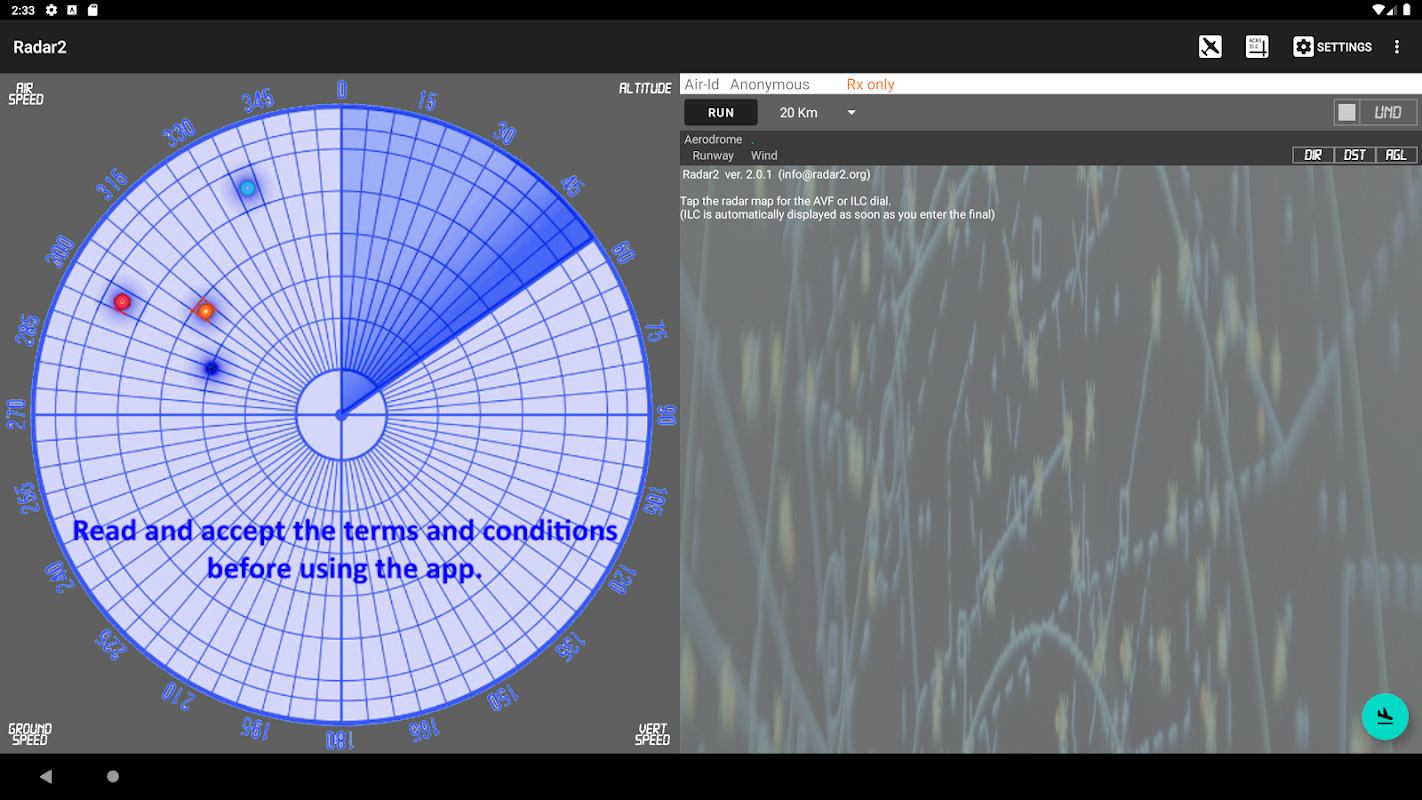1422x800 pixels.
Task: Tap Android back navigation button
Action: click(46, 776)
